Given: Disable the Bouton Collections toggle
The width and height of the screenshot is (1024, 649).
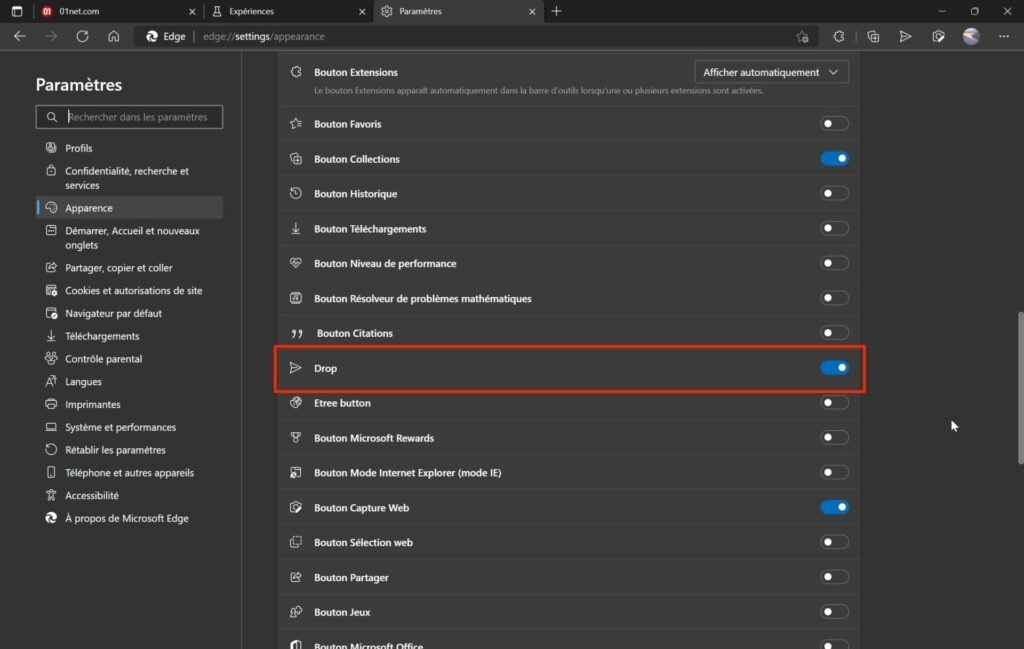Looking at the screenshot, I should tap(834, 159).
